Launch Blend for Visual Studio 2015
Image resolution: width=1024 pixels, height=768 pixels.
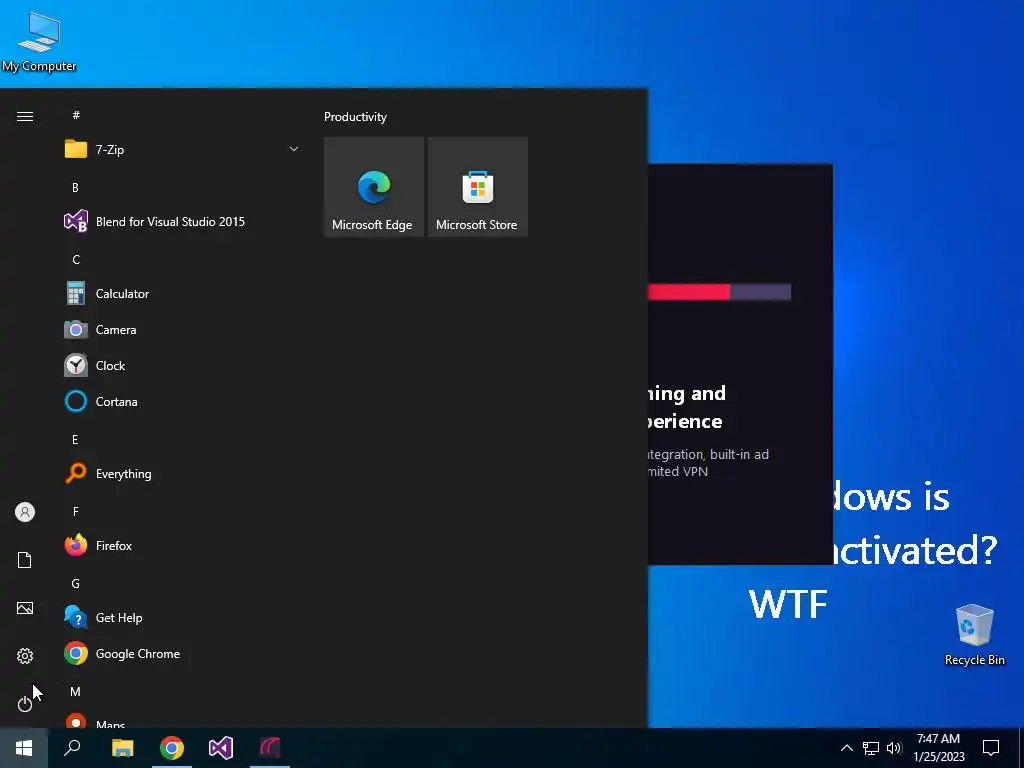click(x=182, y=222)
